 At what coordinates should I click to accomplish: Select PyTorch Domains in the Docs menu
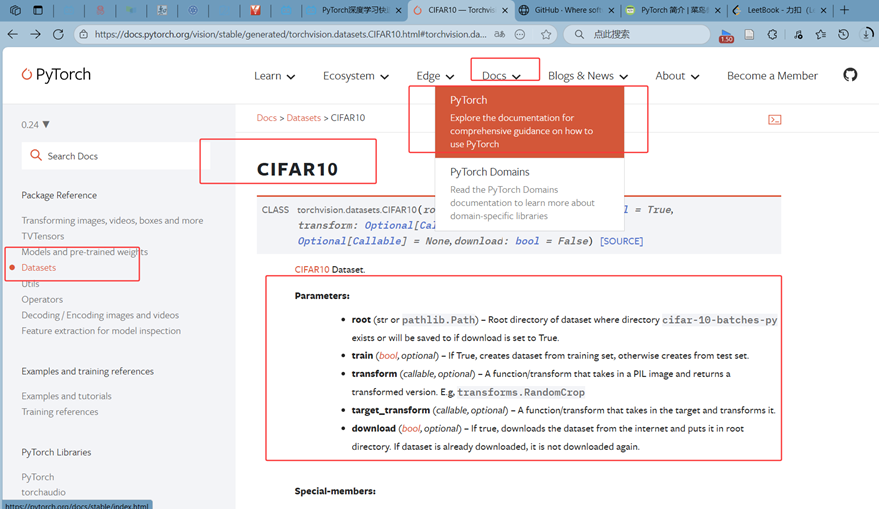coord(529,194)
